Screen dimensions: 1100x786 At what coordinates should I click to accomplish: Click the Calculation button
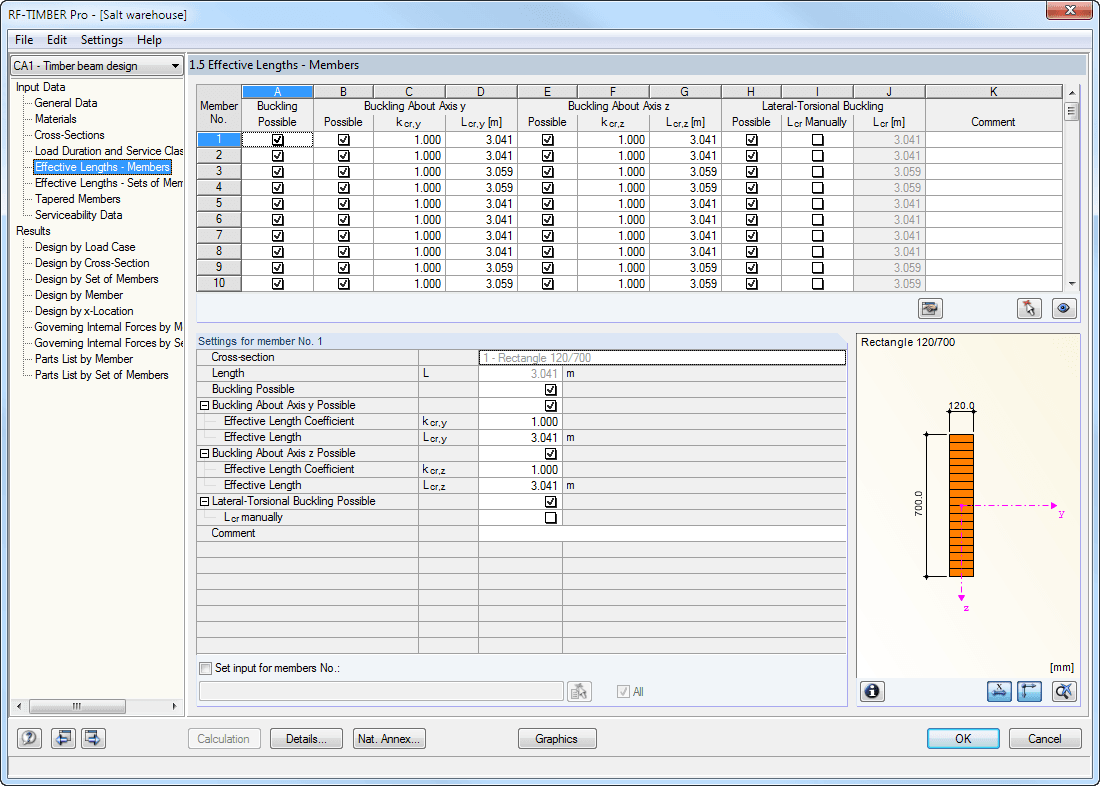224,738
